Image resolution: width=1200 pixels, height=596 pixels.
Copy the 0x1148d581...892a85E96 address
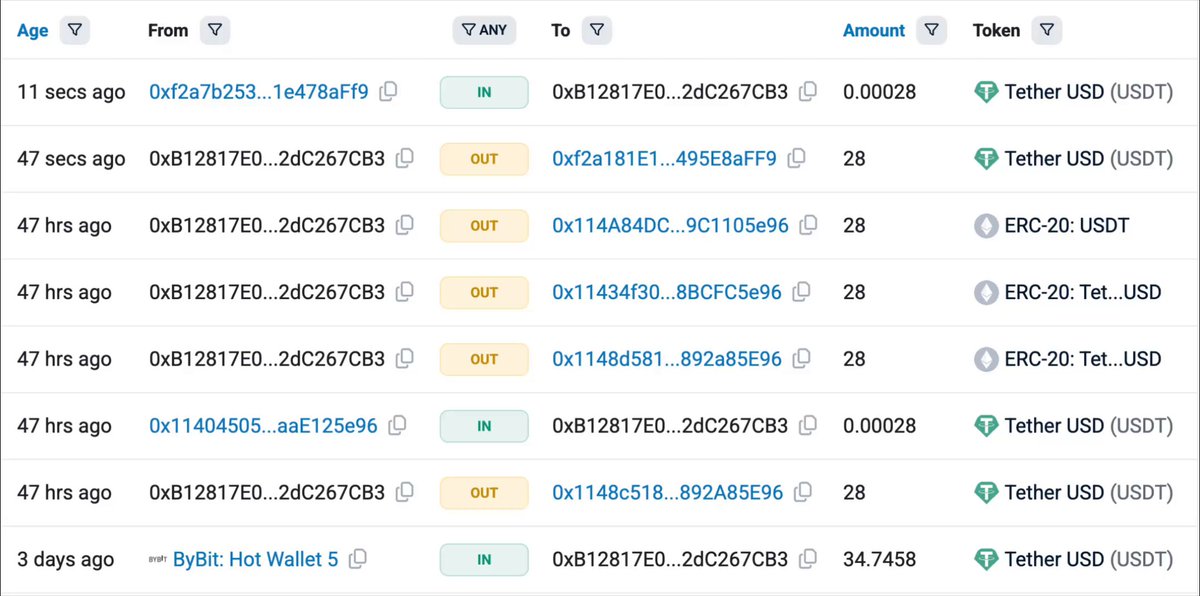point(803,359)
